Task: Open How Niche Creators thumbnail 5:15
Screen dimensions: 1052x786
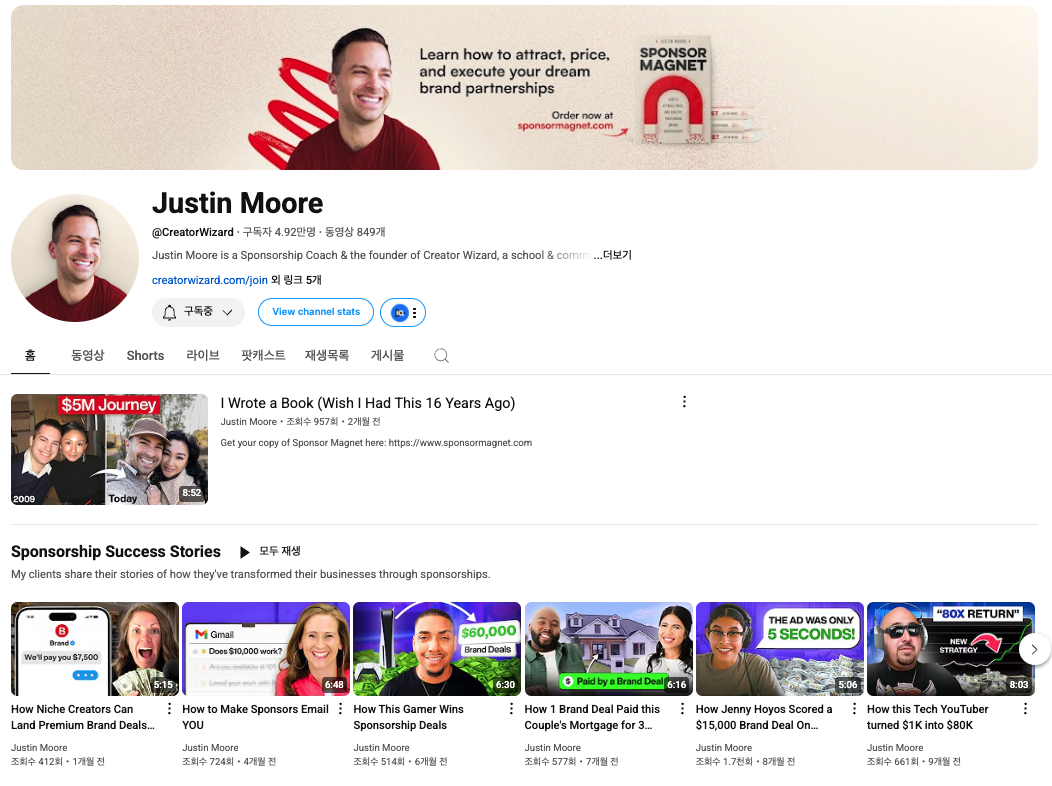Action: (95, 649)
